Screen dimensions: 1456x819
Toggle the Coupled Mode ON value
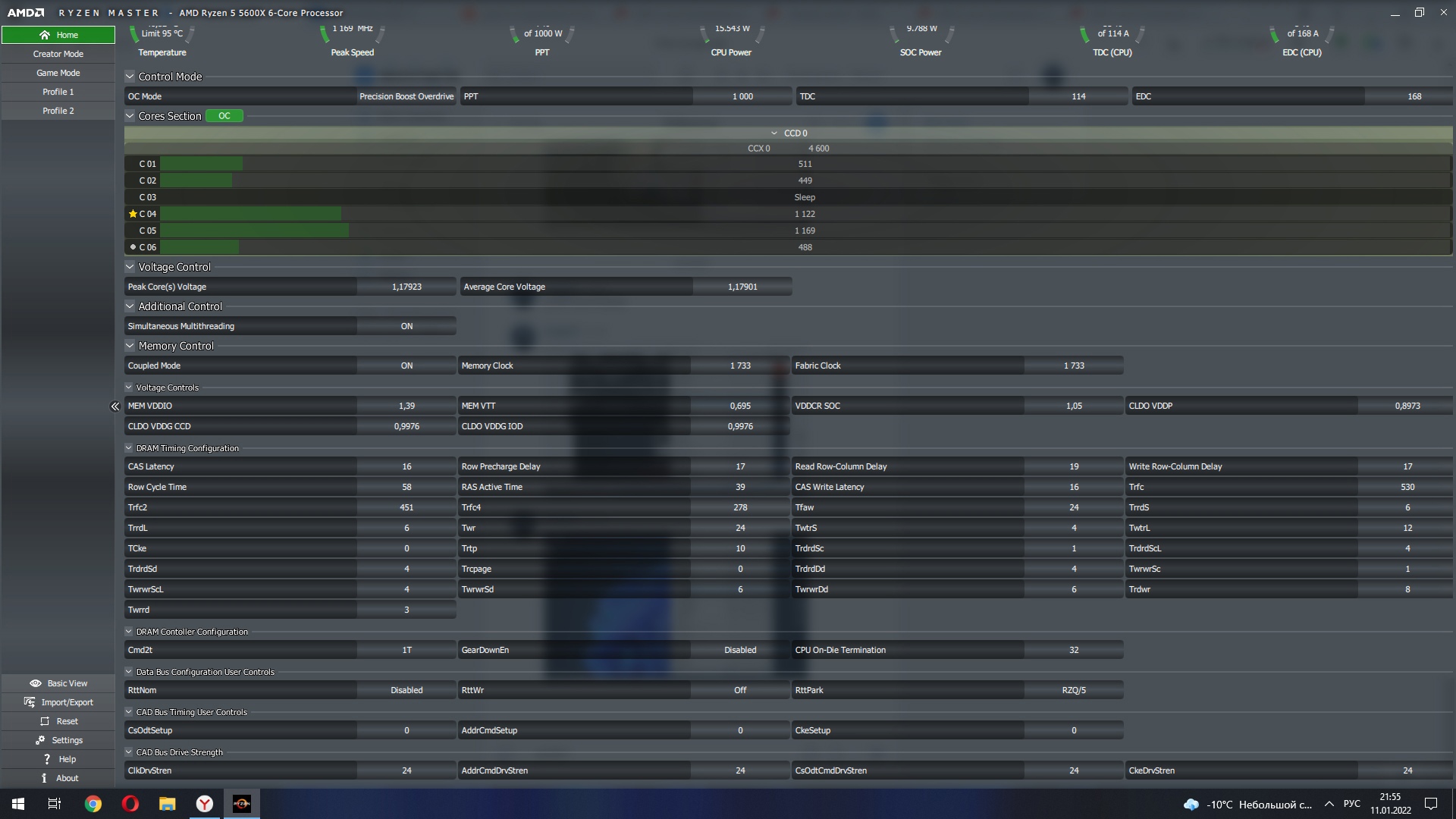(406, 366)
